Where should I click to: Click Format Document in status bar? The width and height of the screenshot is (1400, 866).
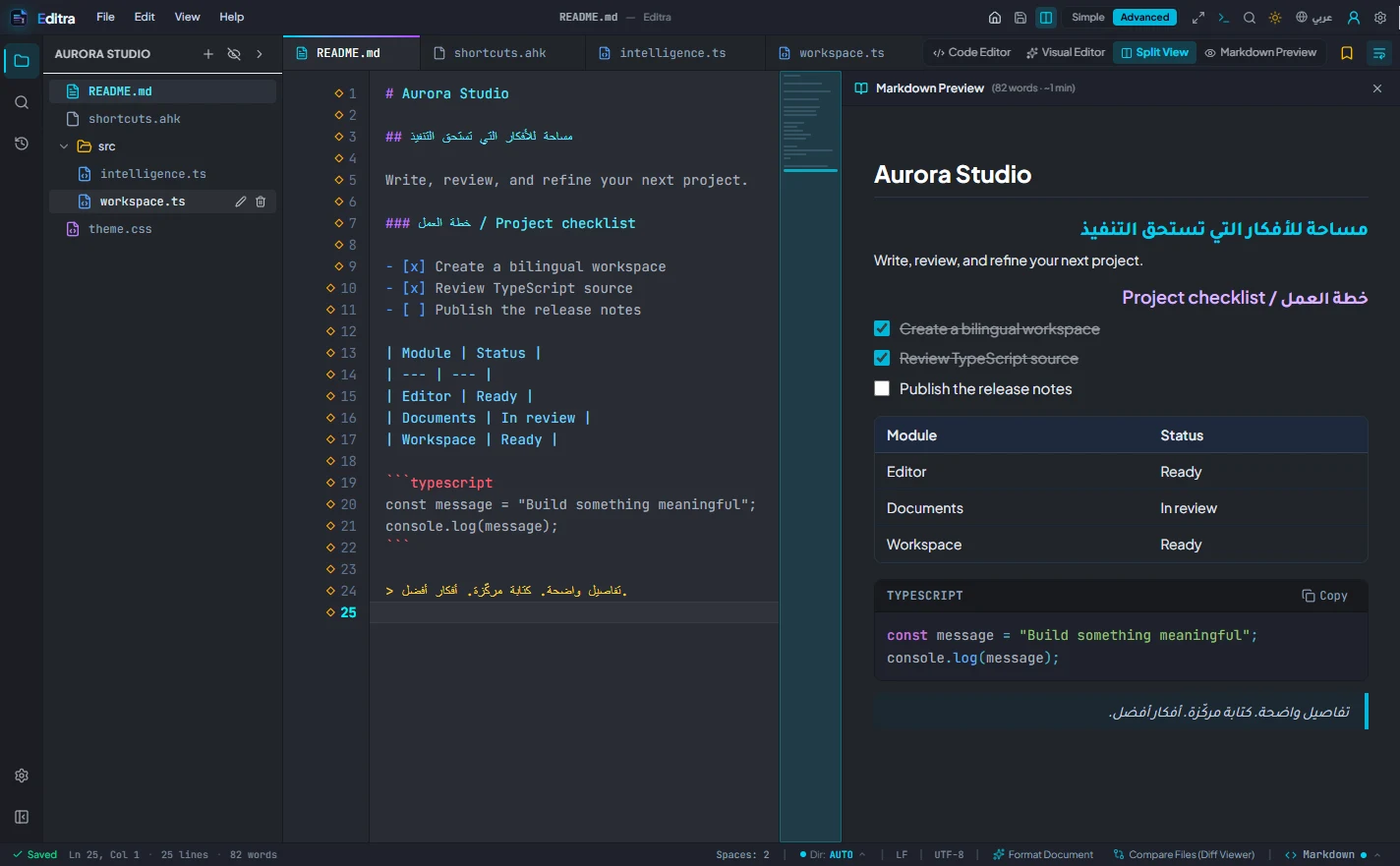tap(1043, 855)
